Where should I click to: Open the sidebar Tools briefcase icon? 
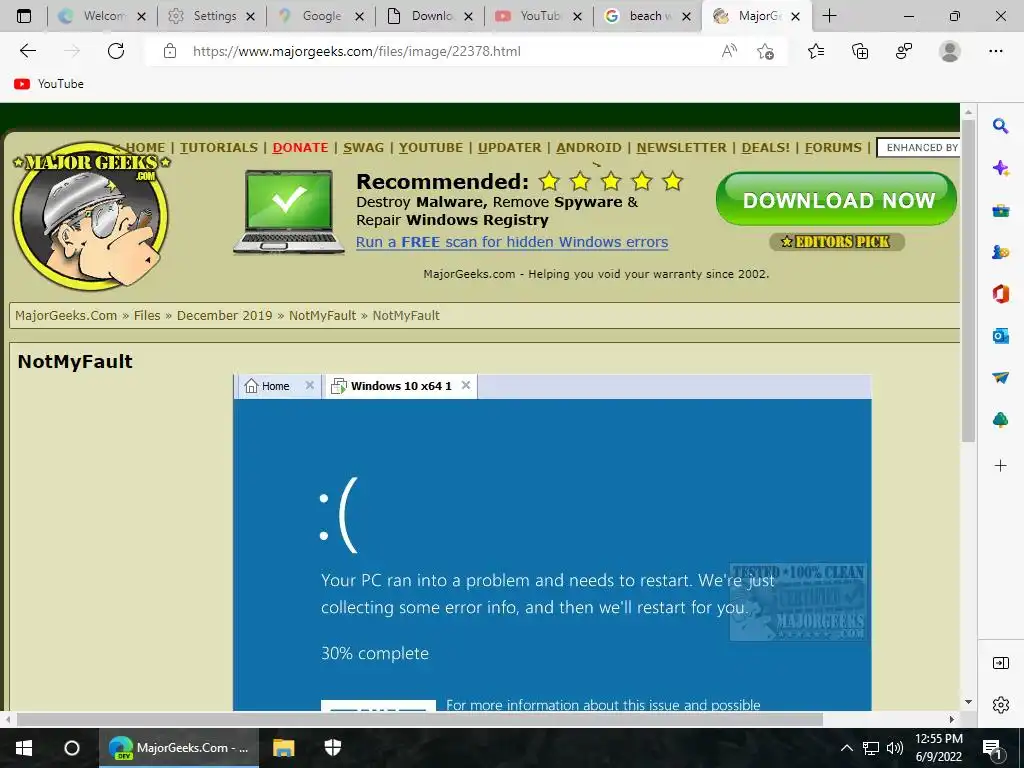click(x=1000, y=210)
